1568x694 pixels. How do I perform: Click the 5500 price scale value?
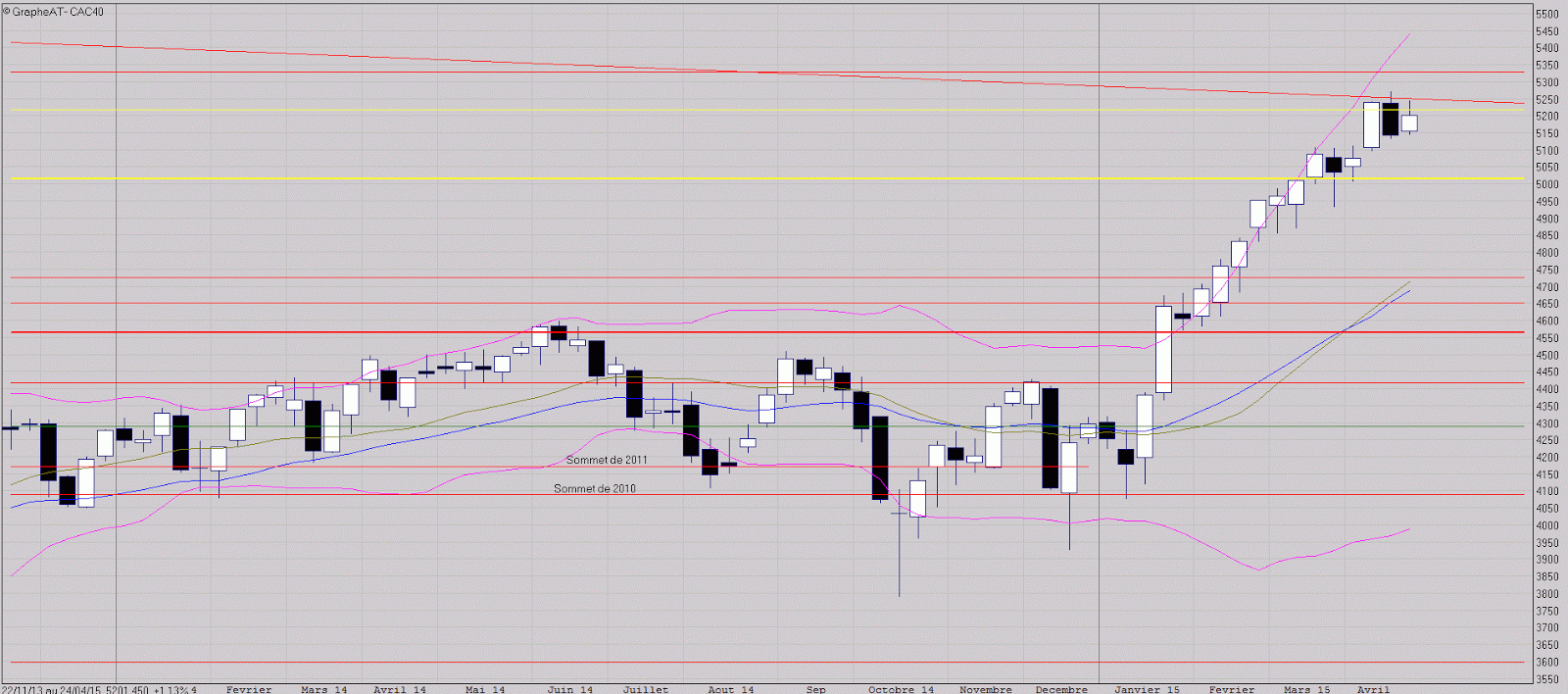1547,14
